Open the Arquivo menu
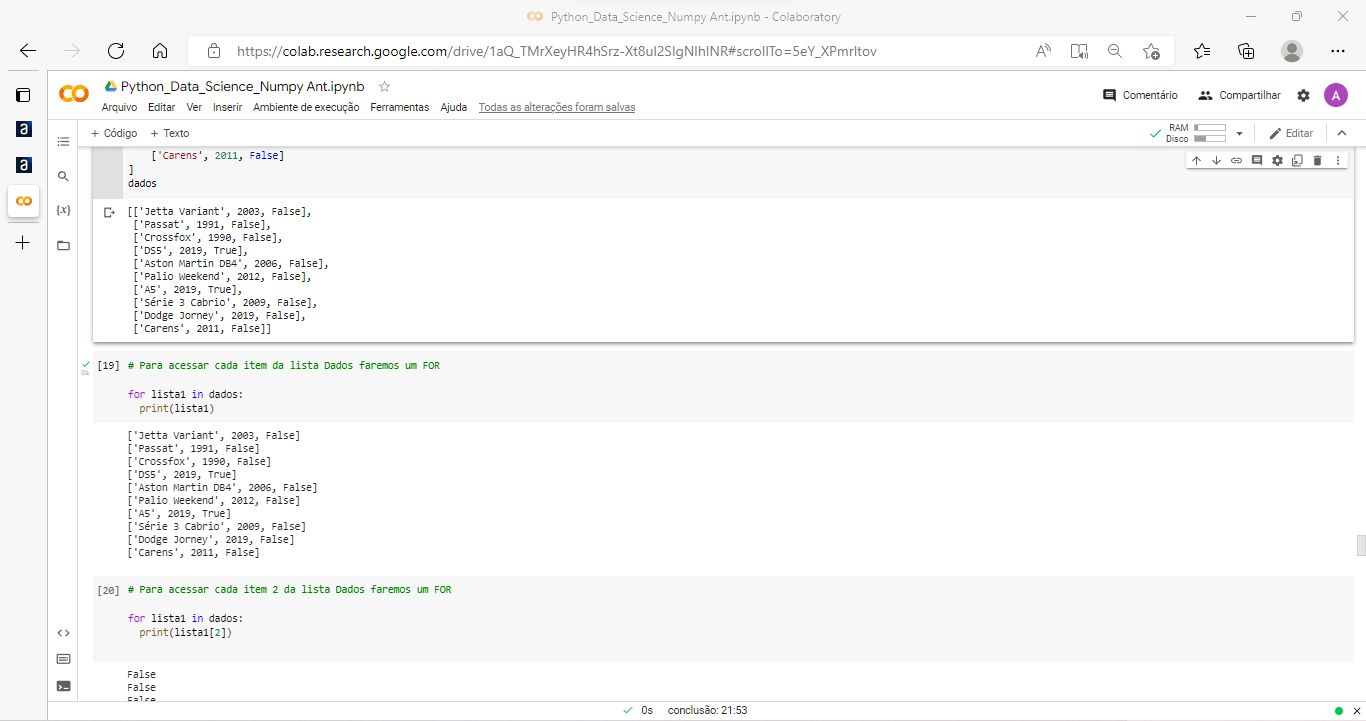Image resolution: width=1366 pixels, height=721 pixels. point(120,107)
